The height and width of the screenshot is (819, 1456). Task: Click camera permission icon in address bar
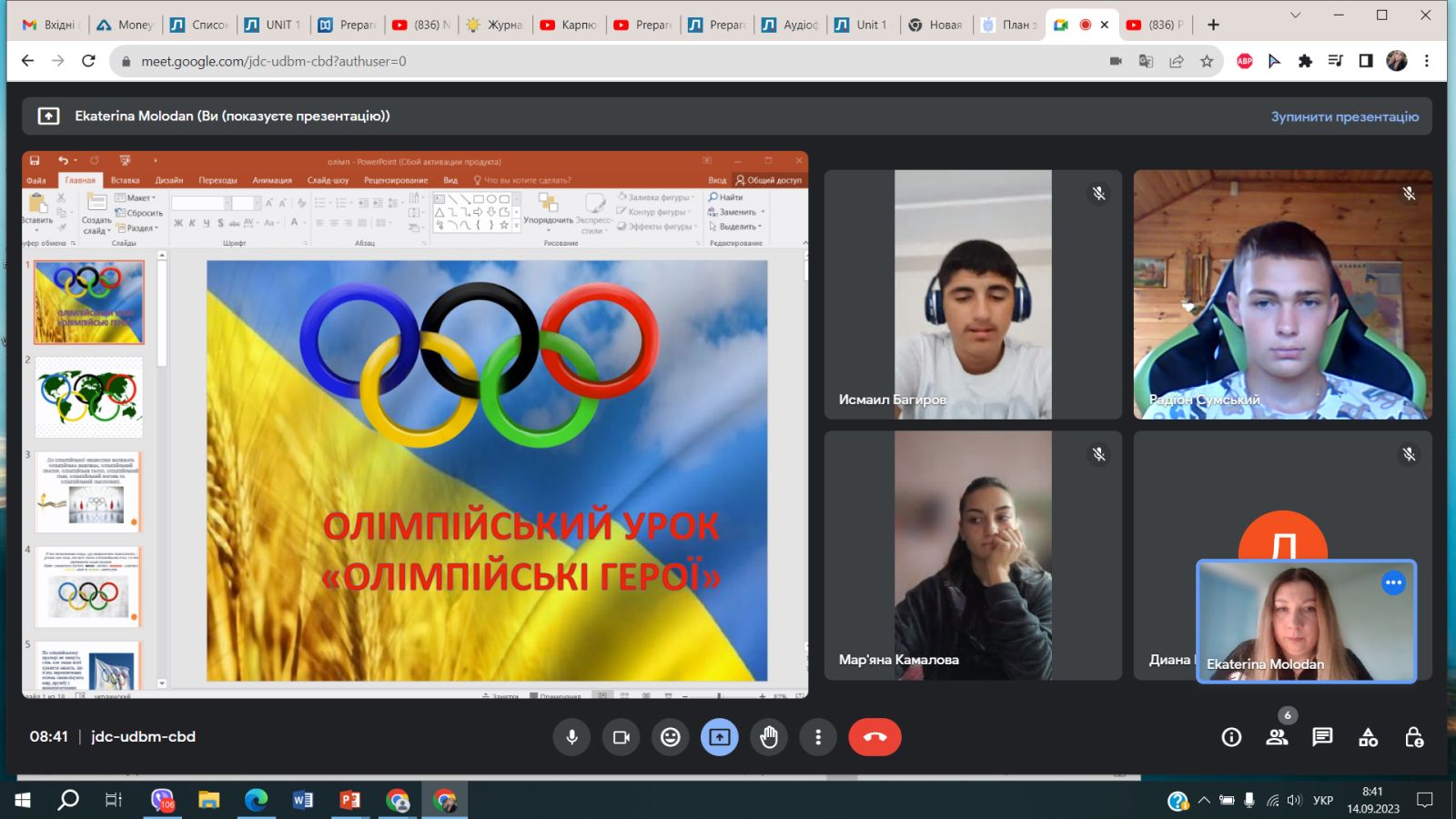pyautogui.click(x=1116, y=61)
